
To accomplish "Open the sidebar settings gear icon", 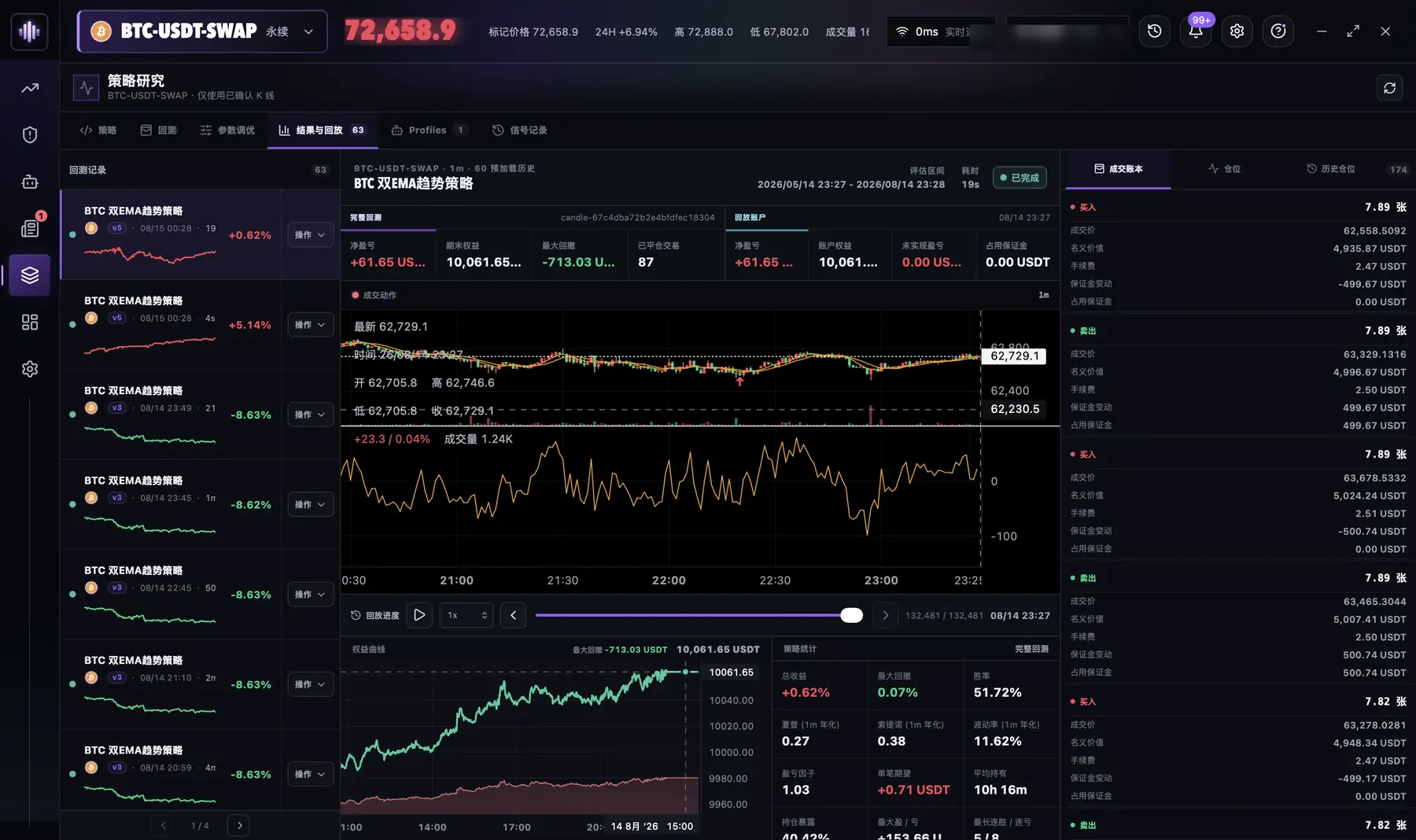I will coord(30,369).
